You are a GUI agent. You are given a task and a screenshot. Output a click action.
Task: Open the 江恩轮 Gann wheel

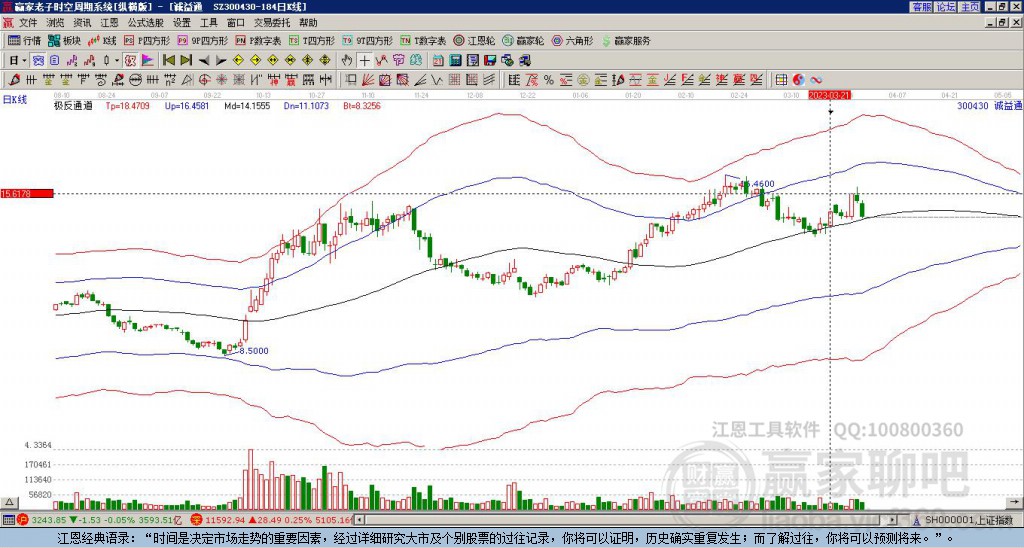tap(474, 40)
